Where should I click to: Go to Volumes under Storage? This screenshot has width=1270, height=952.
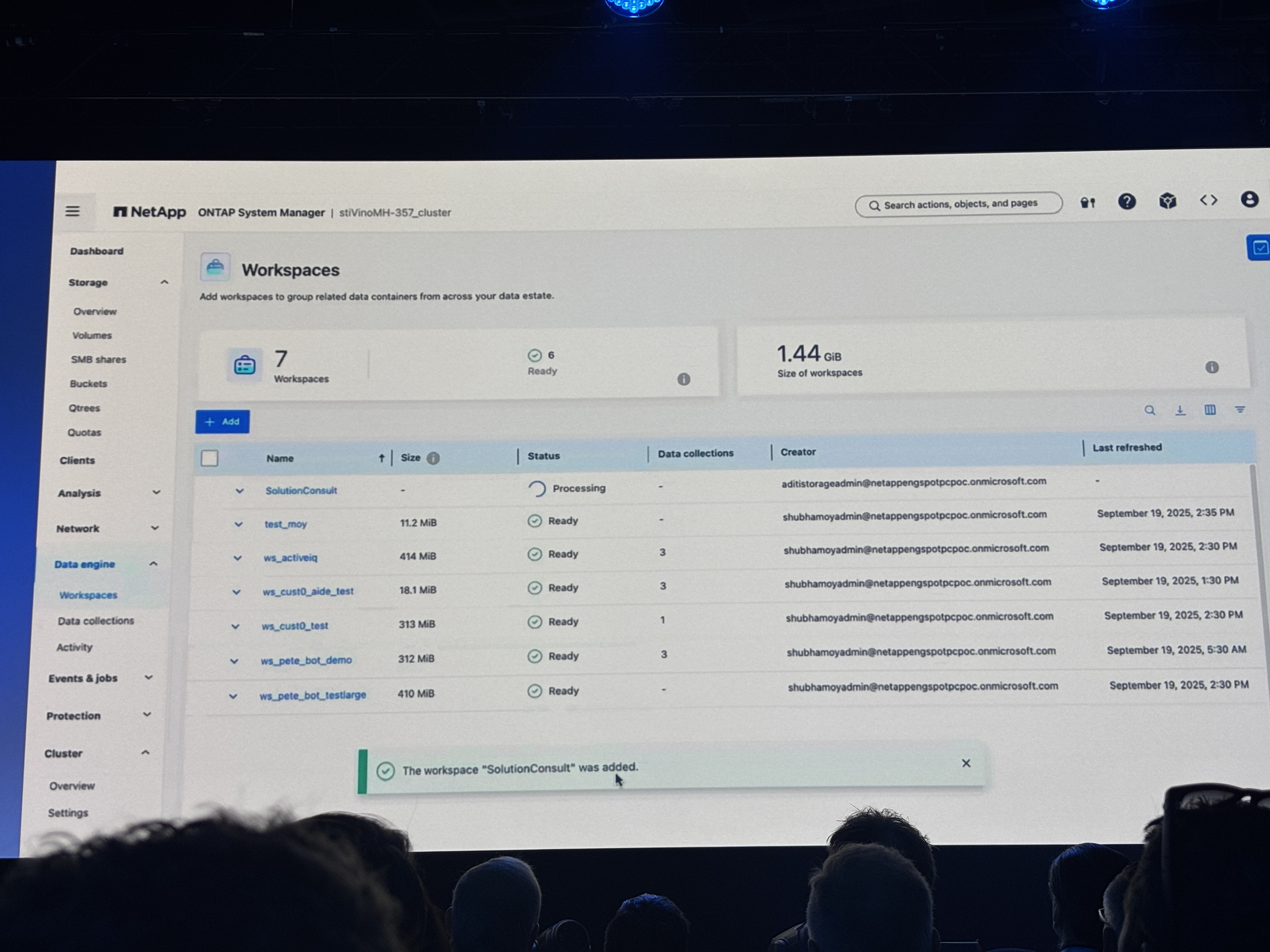(x=92, y=335)
